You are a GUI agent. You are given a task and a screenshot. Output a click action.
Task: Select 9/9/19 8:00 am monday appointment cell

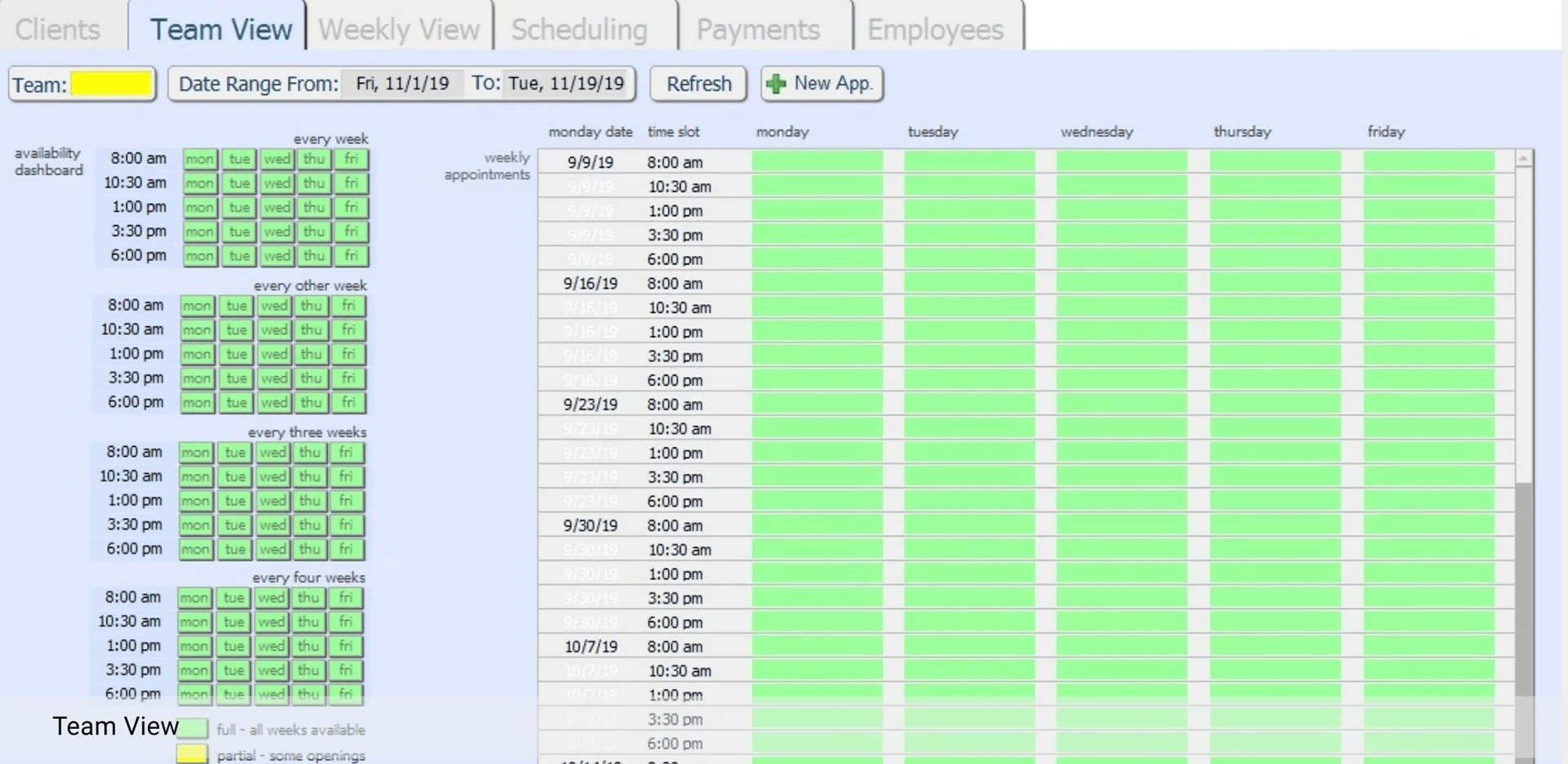pyautogui.click(x=817, y=162)
